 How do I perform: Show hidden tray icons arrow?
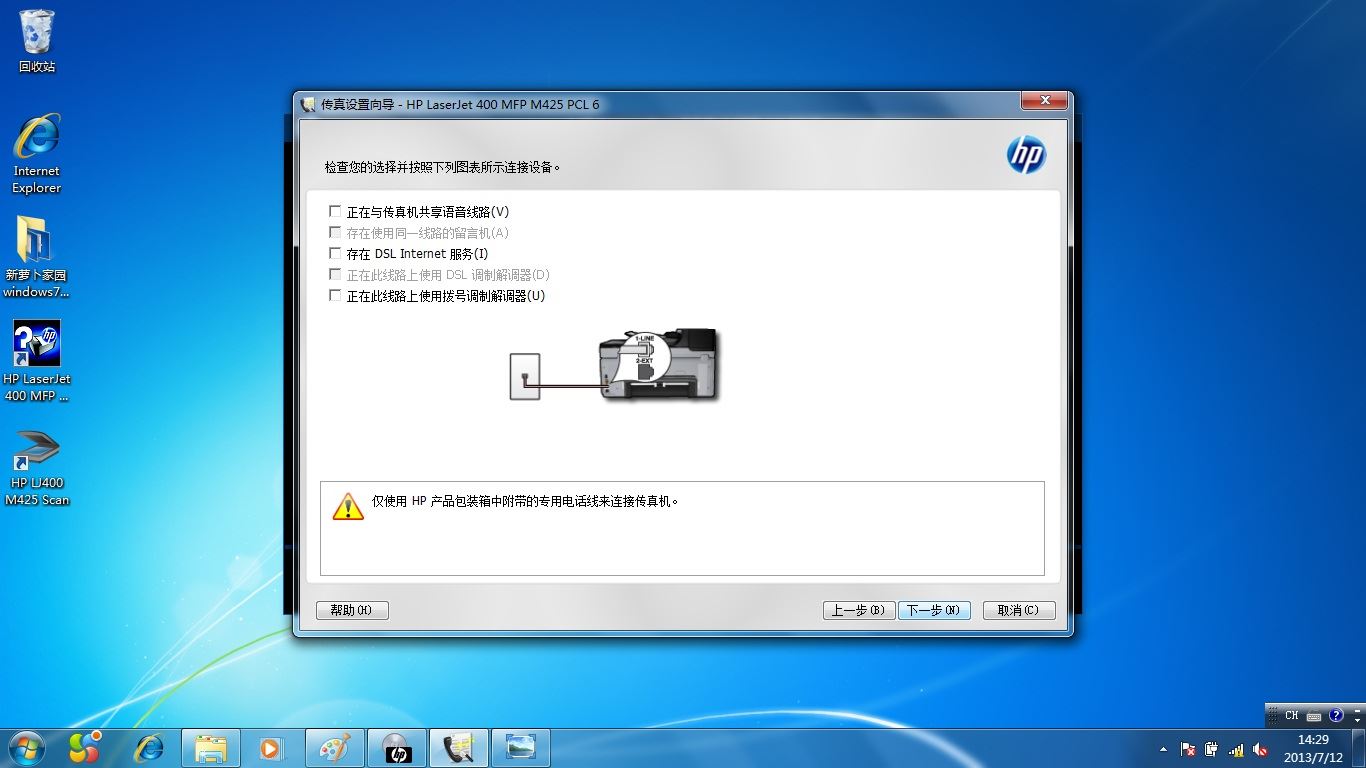coord(1163,749)
